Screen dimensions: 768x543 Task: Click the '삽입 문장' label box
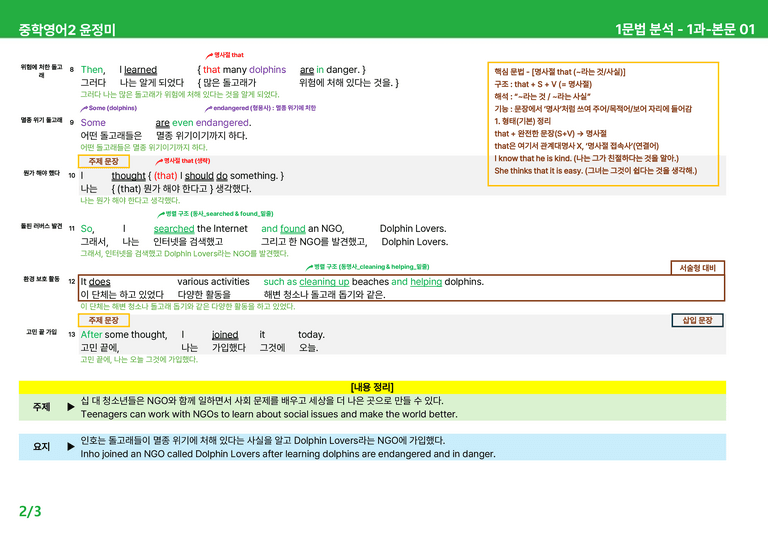697,320
